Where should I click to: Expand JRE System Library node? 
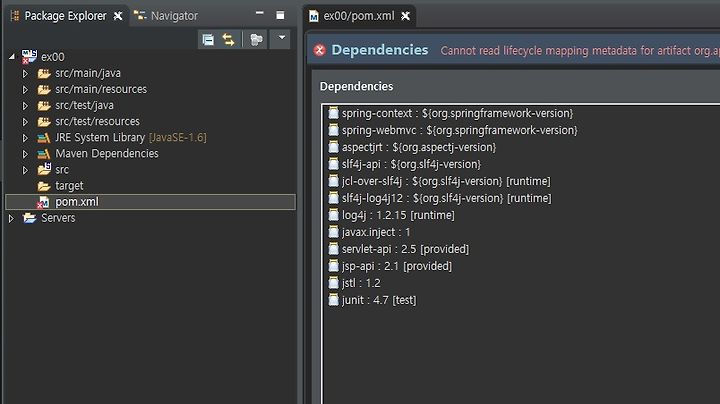pyautogui.click(x=25, y=138)
